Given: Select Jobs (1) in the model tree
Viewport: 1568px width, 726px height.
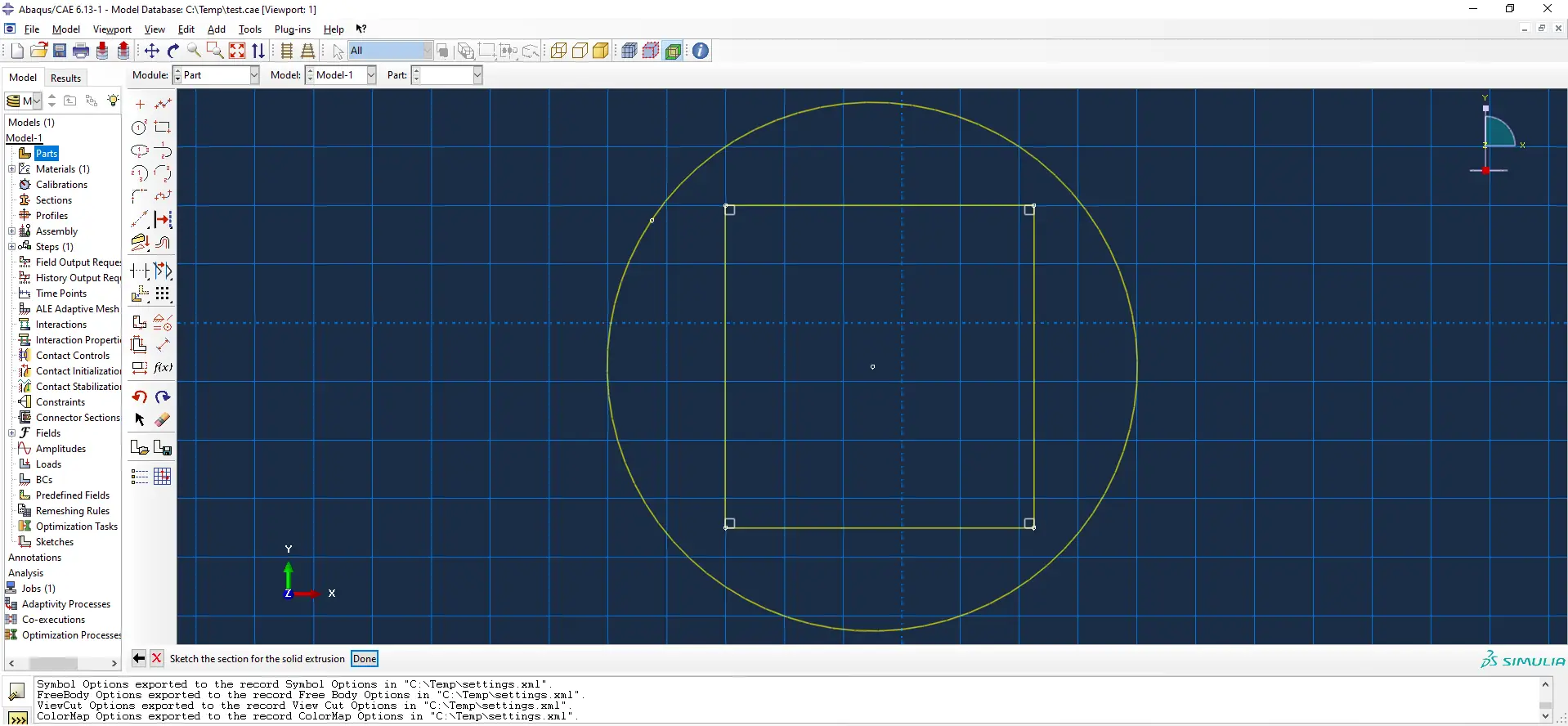Looking at the screenshot, I should [38, 589].
